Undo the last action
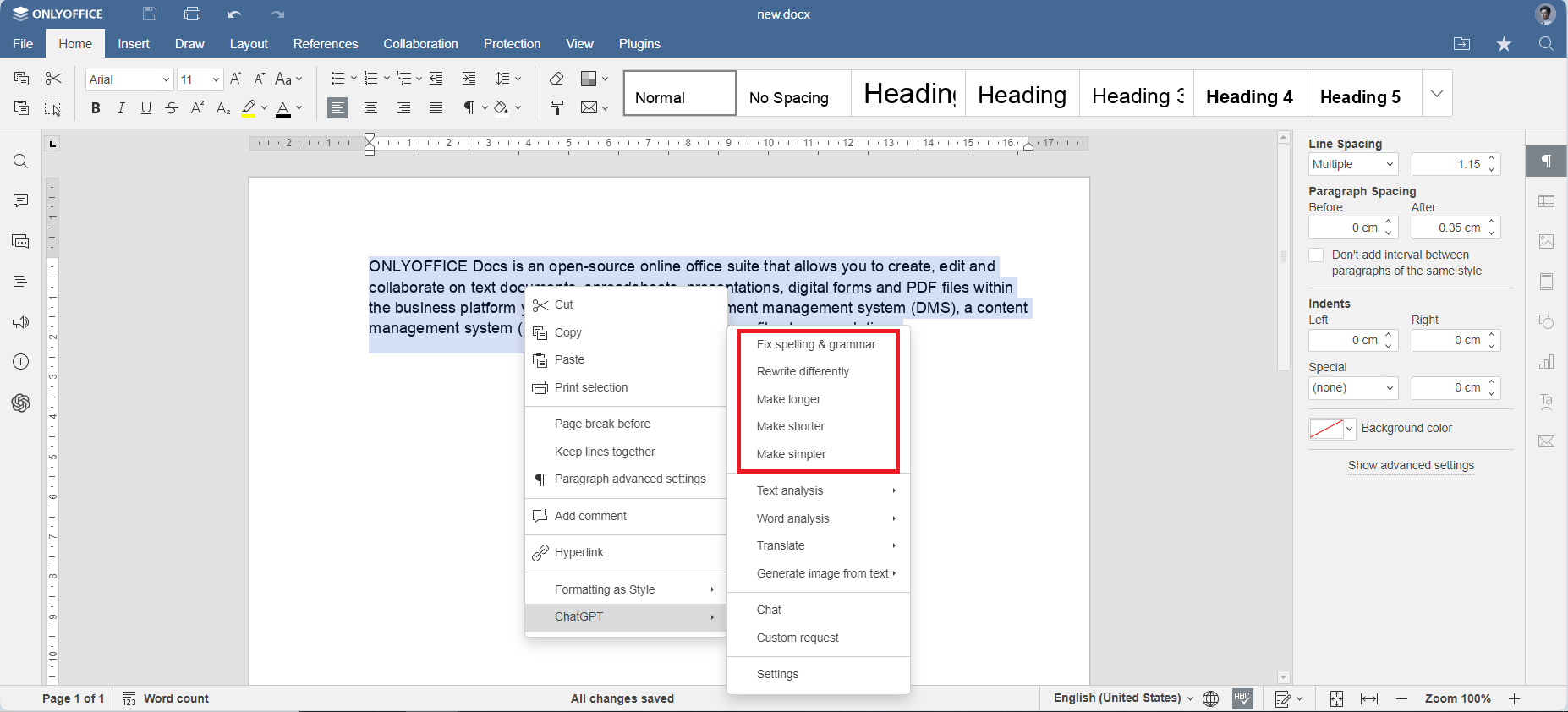Viewport: 1568px width, 712px height. click(x=234, y=14)
